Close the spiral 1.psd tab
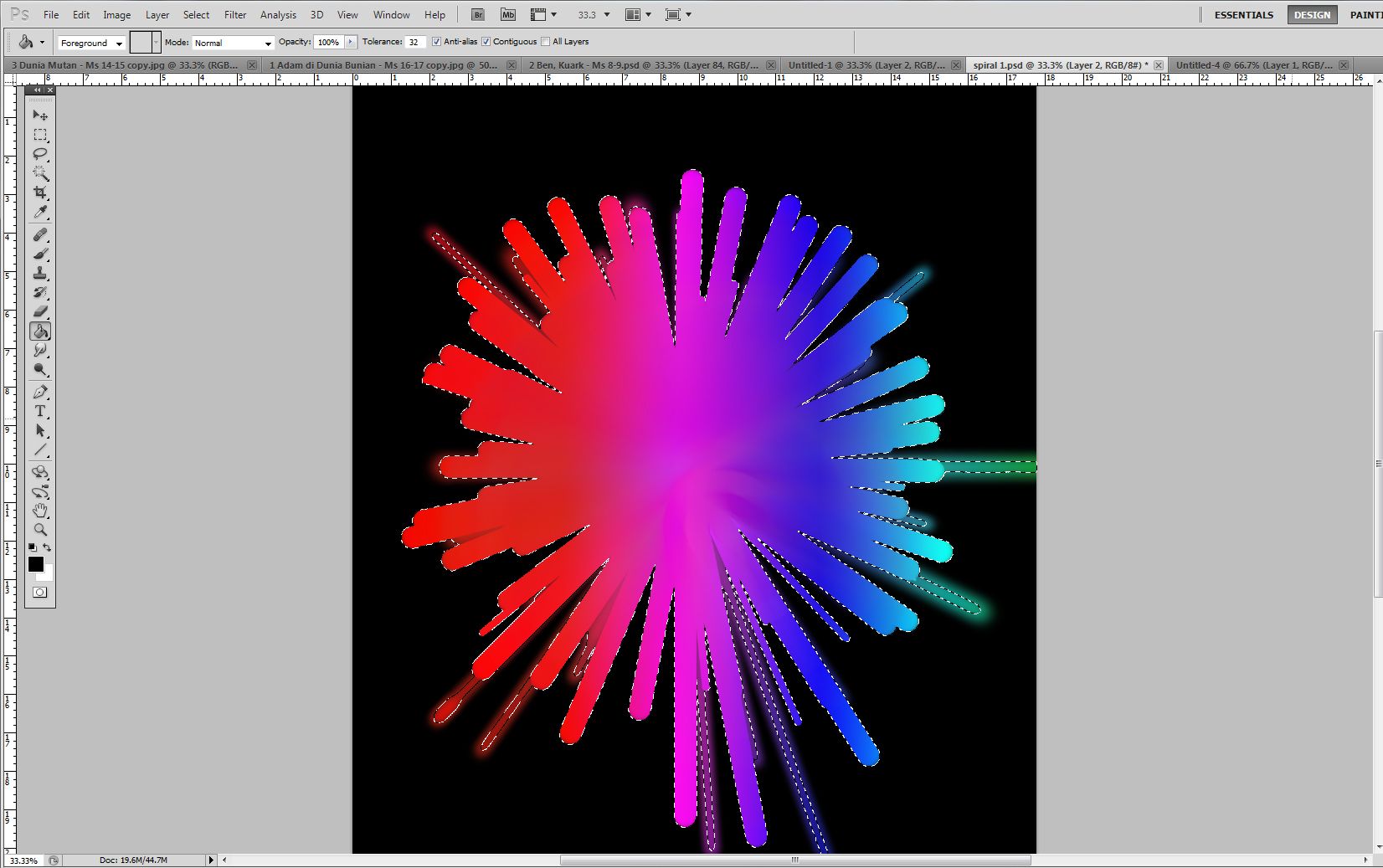 coord(1159,64)
